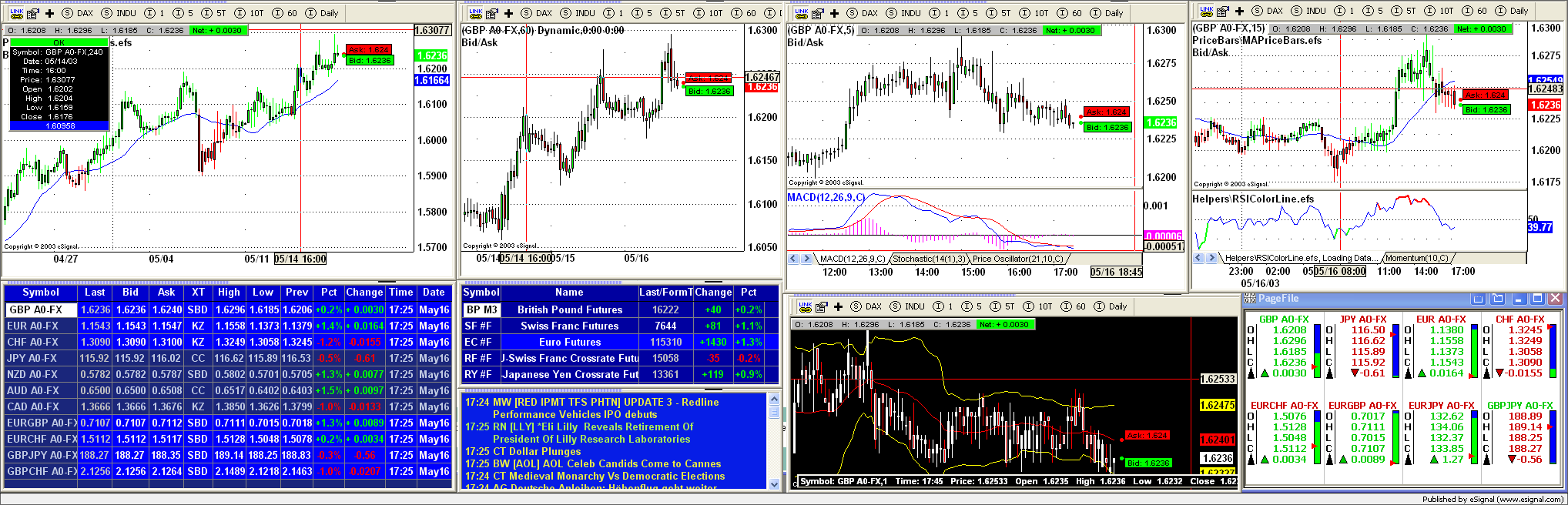Sort quote table by Last column header
This screenshot has height=505, width=1568.
[95, 293]
